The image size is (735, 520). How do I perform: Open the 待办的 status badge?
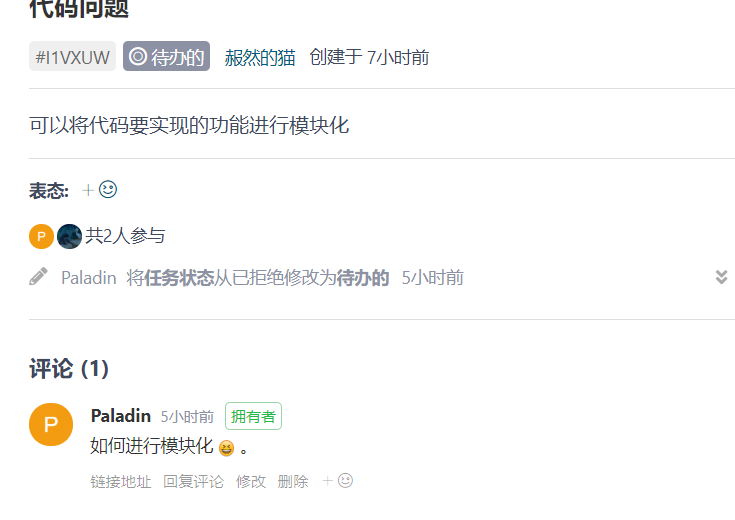(x=166, y=56)
